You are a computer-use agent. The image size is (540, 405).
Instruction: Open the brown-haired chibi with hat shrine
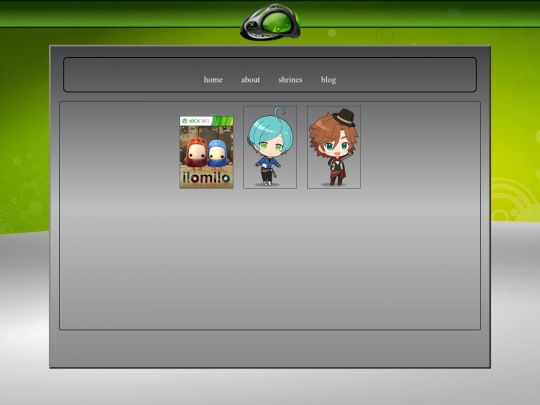[x=334, y=147]
